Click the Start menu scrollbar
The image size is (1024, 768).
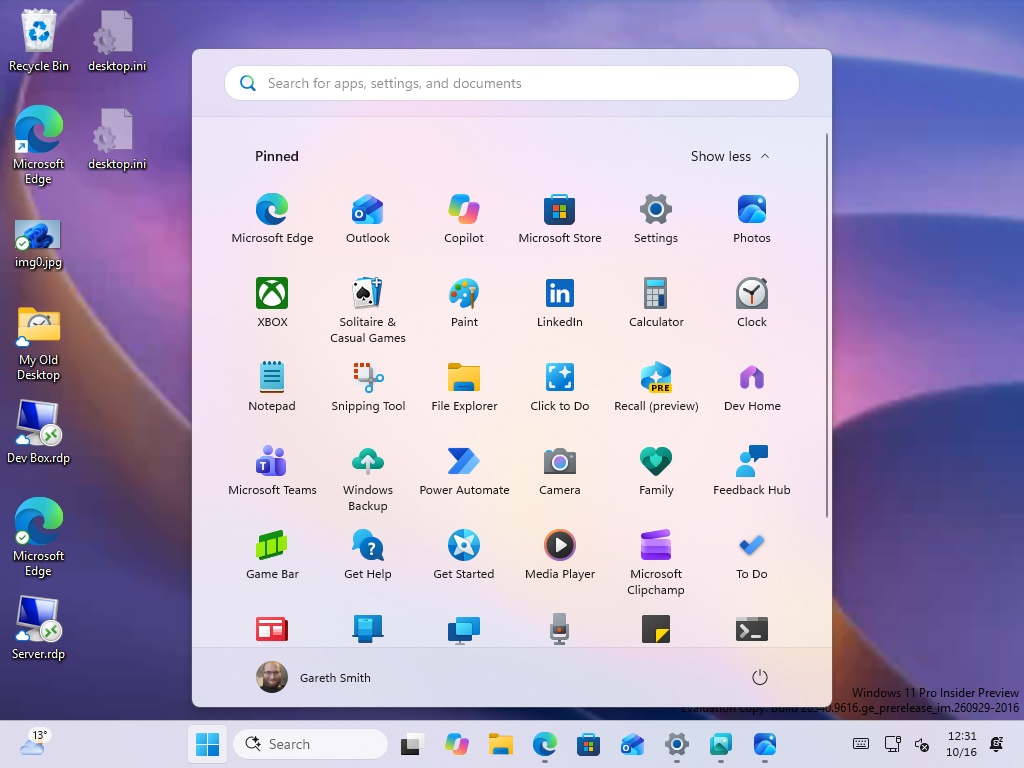click(827, 325)
